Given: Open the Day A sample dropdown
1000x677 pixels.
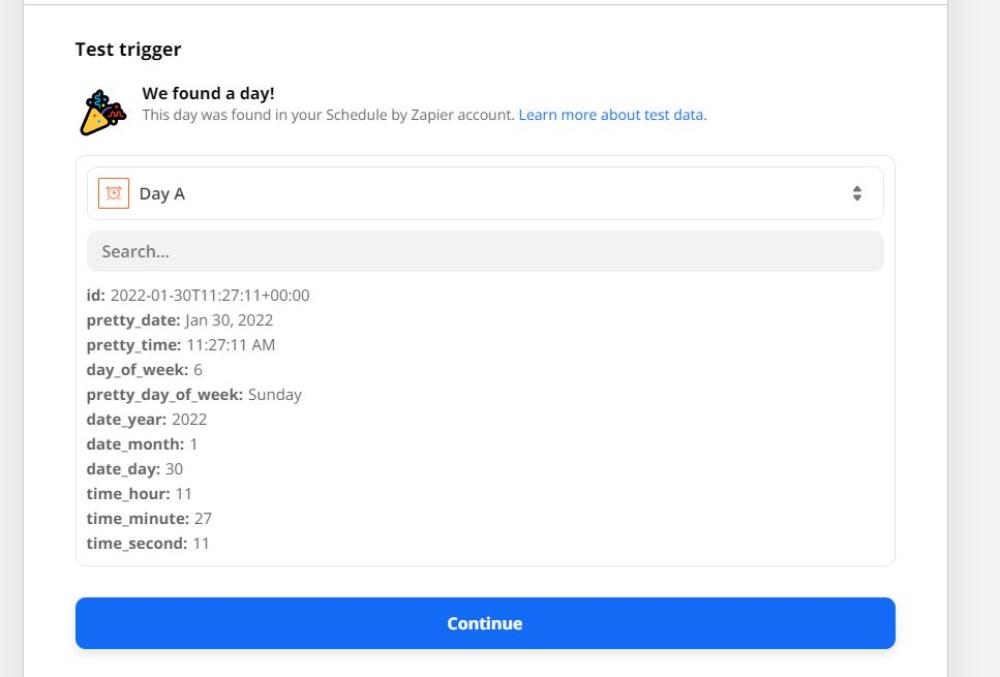Looking at the screenshot, I should pyautogui.click(x=485, y=193).
